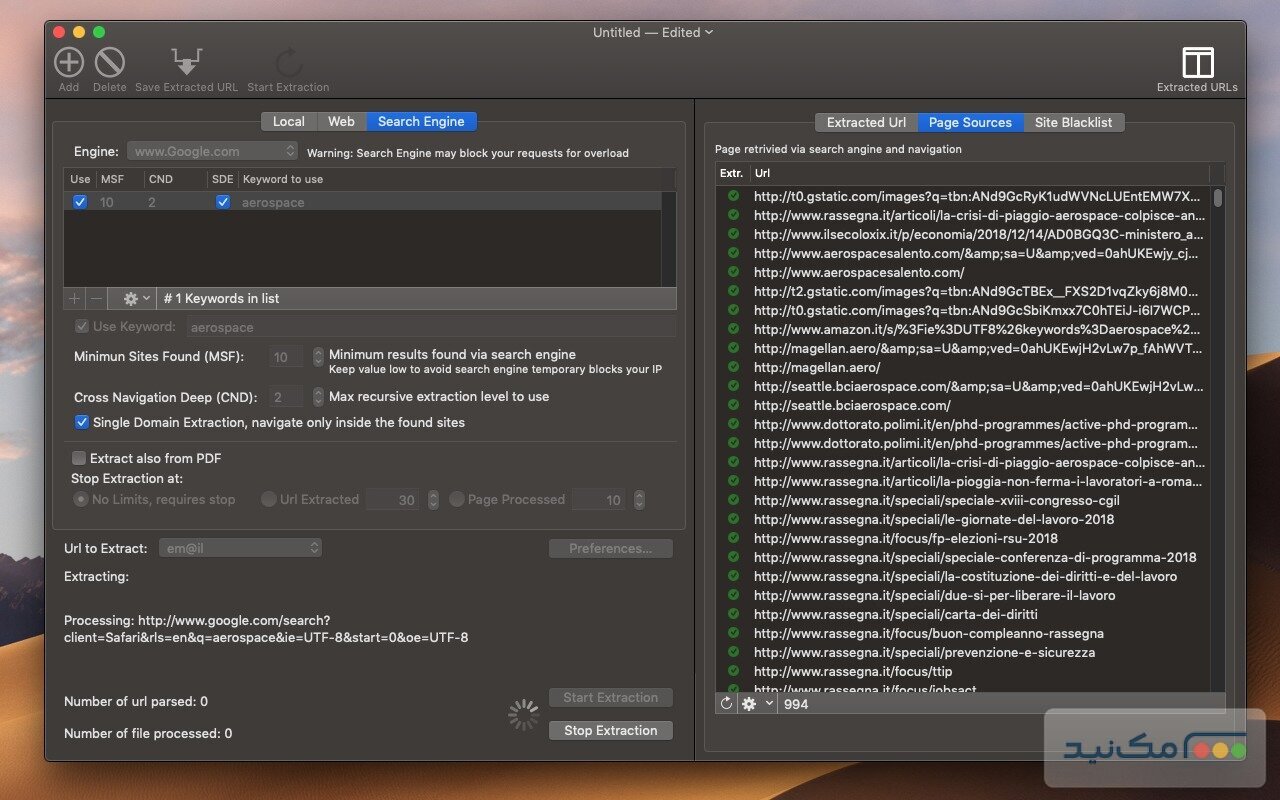Increase Page Processed value with its stepper

coord(637,494)
